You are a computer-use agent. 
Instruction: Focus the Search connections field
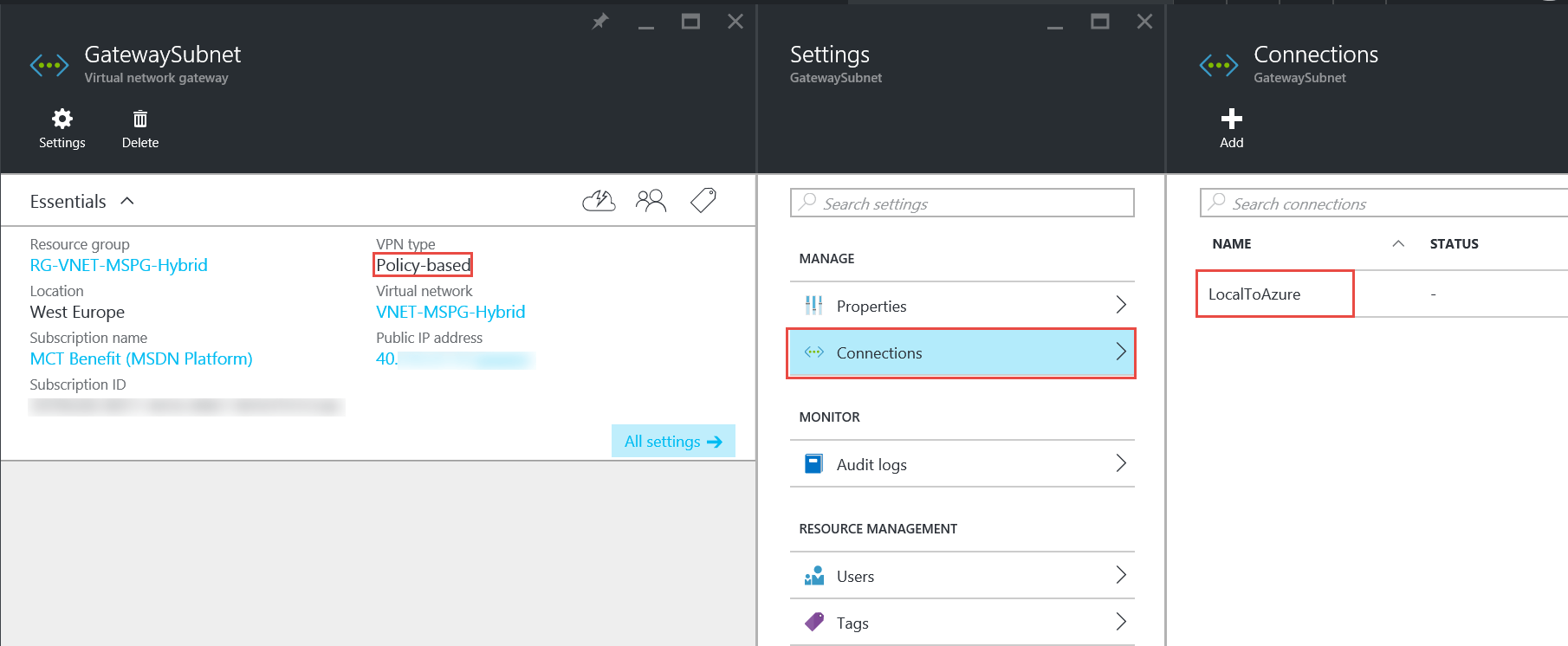click(1384, 203)
